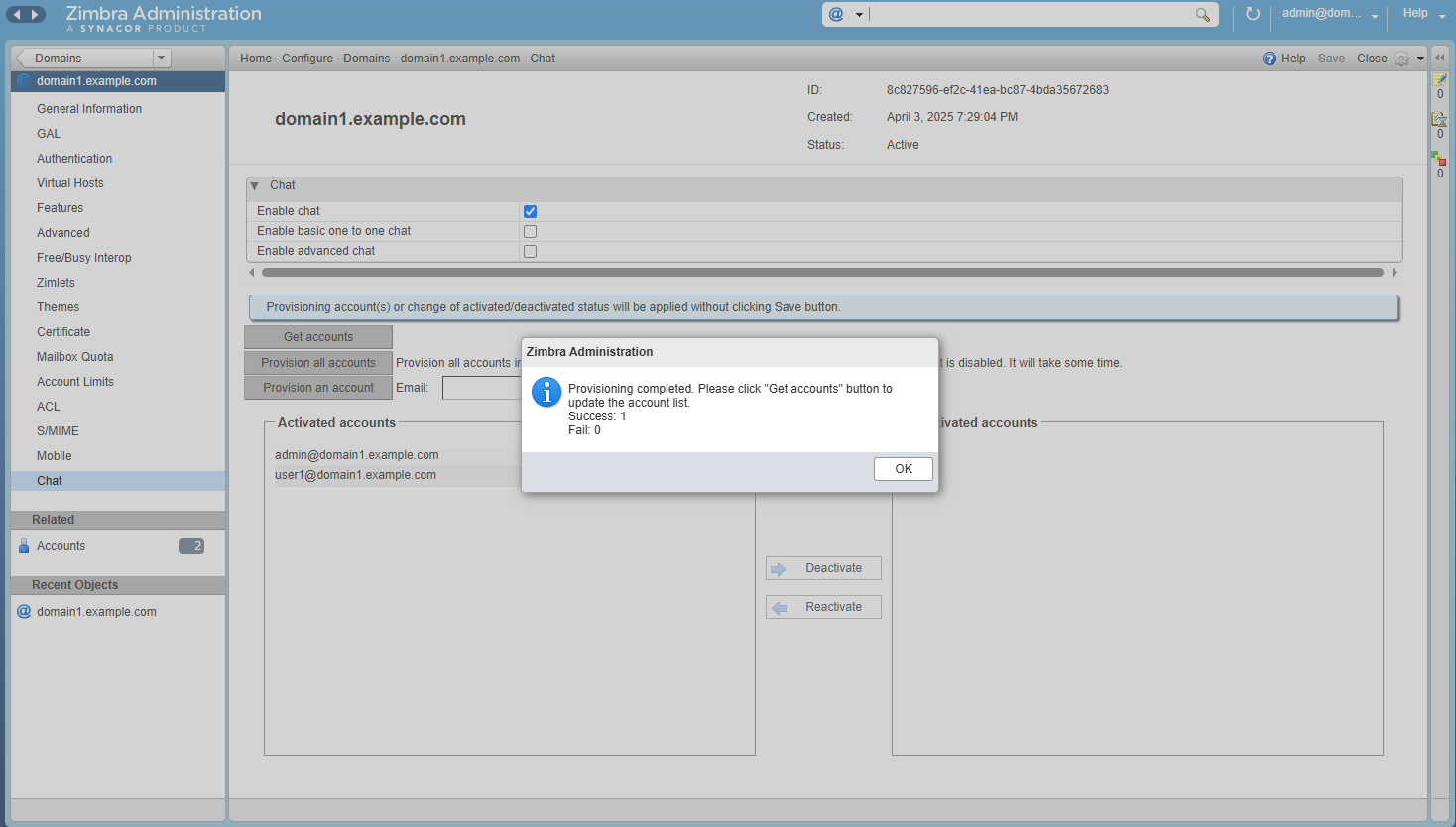Check Enable basic one to one chat

coord(530,231)
